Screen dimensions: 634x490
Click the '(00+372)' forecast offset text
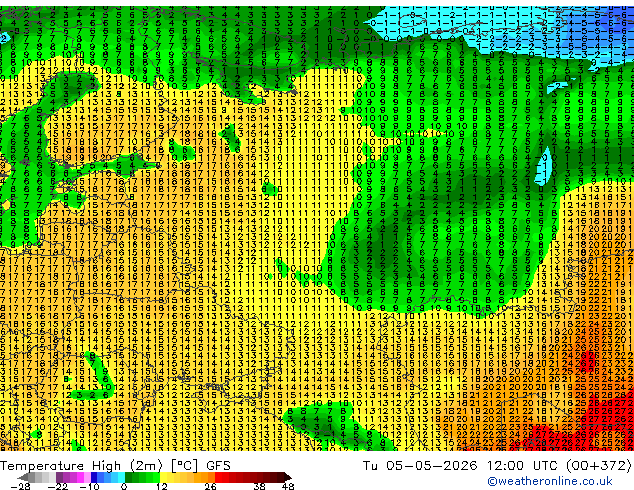click(x=599, y=466)
